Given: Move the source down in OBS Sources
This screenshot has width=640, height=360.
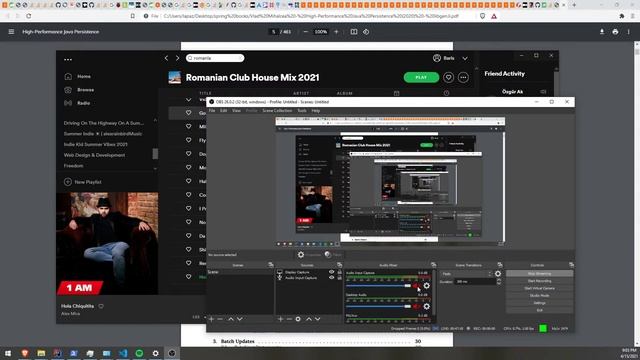Looking at the screenshot, I should click(x=318, y=319).
